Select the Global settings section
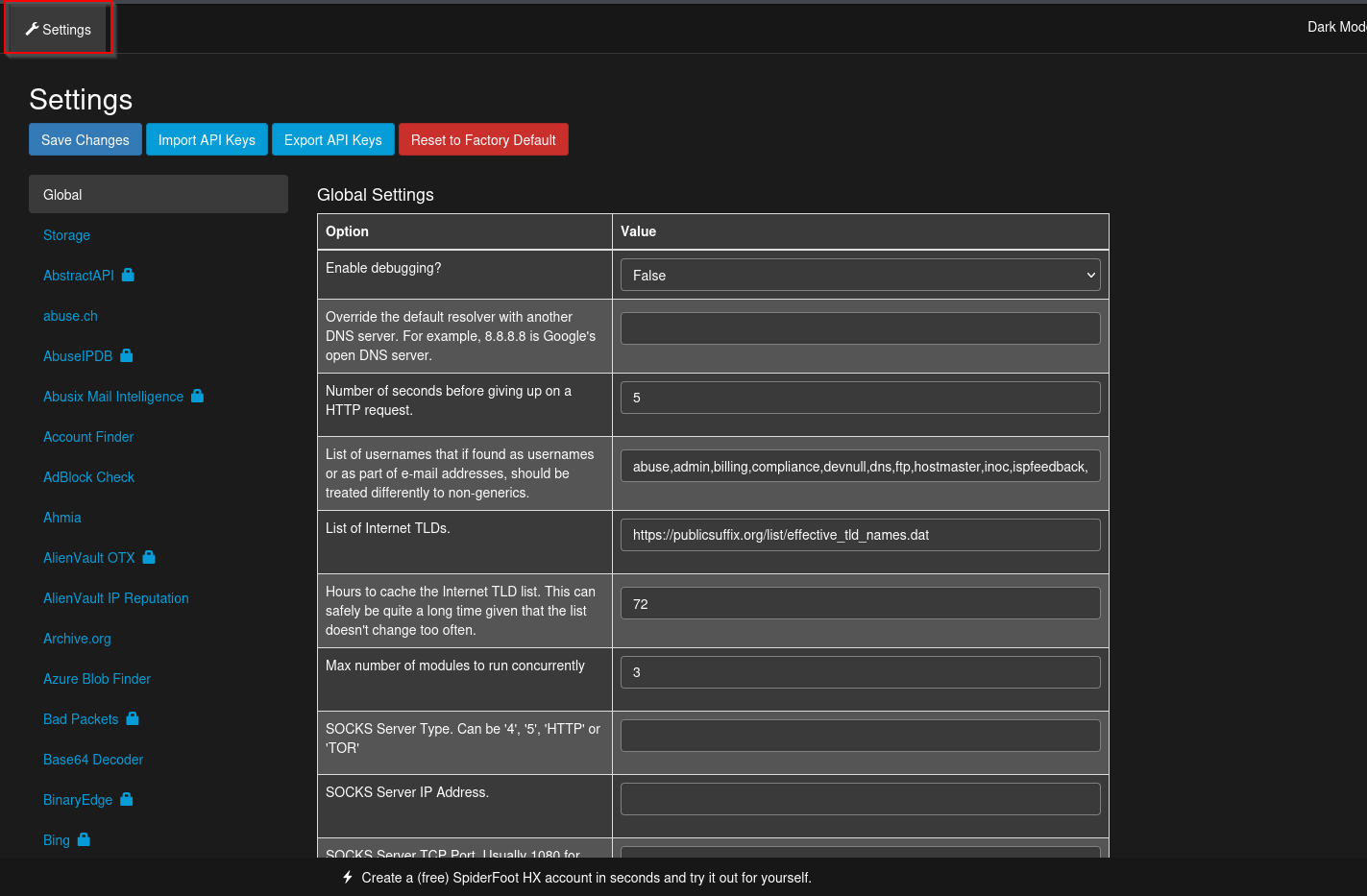Screen dimensions: 1367x896 (x=159, y=194)
